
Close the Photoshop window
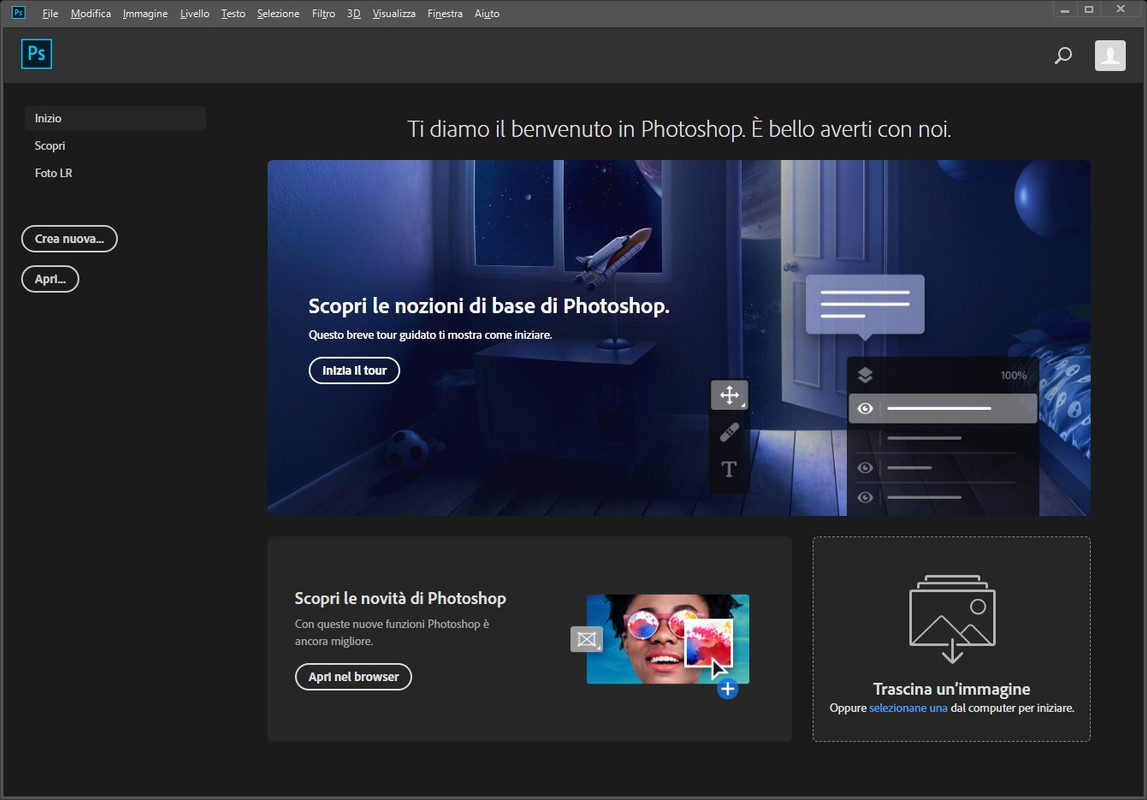[1121, 10]
